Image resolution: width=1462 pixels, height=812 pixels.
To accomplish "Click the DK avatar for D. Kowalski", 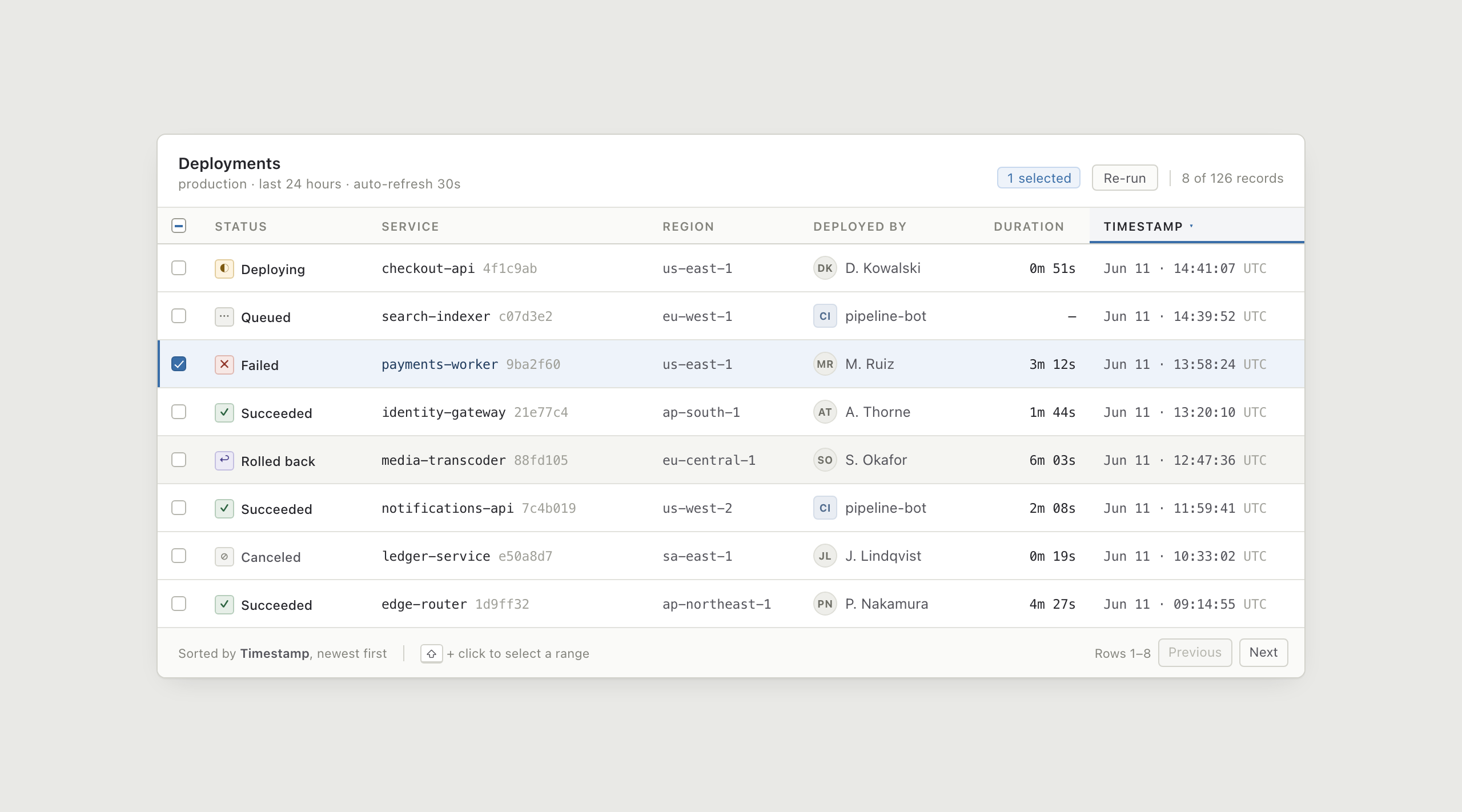I will pyautogui.click(x=825, y=268).
